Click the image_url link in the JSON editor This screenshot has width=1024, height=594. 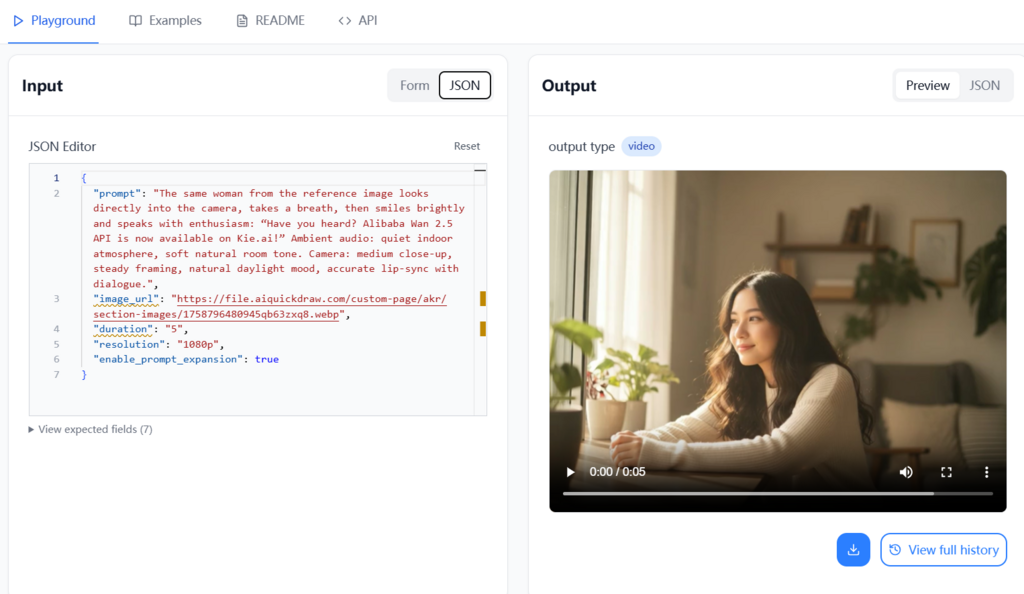pos(311,299)
